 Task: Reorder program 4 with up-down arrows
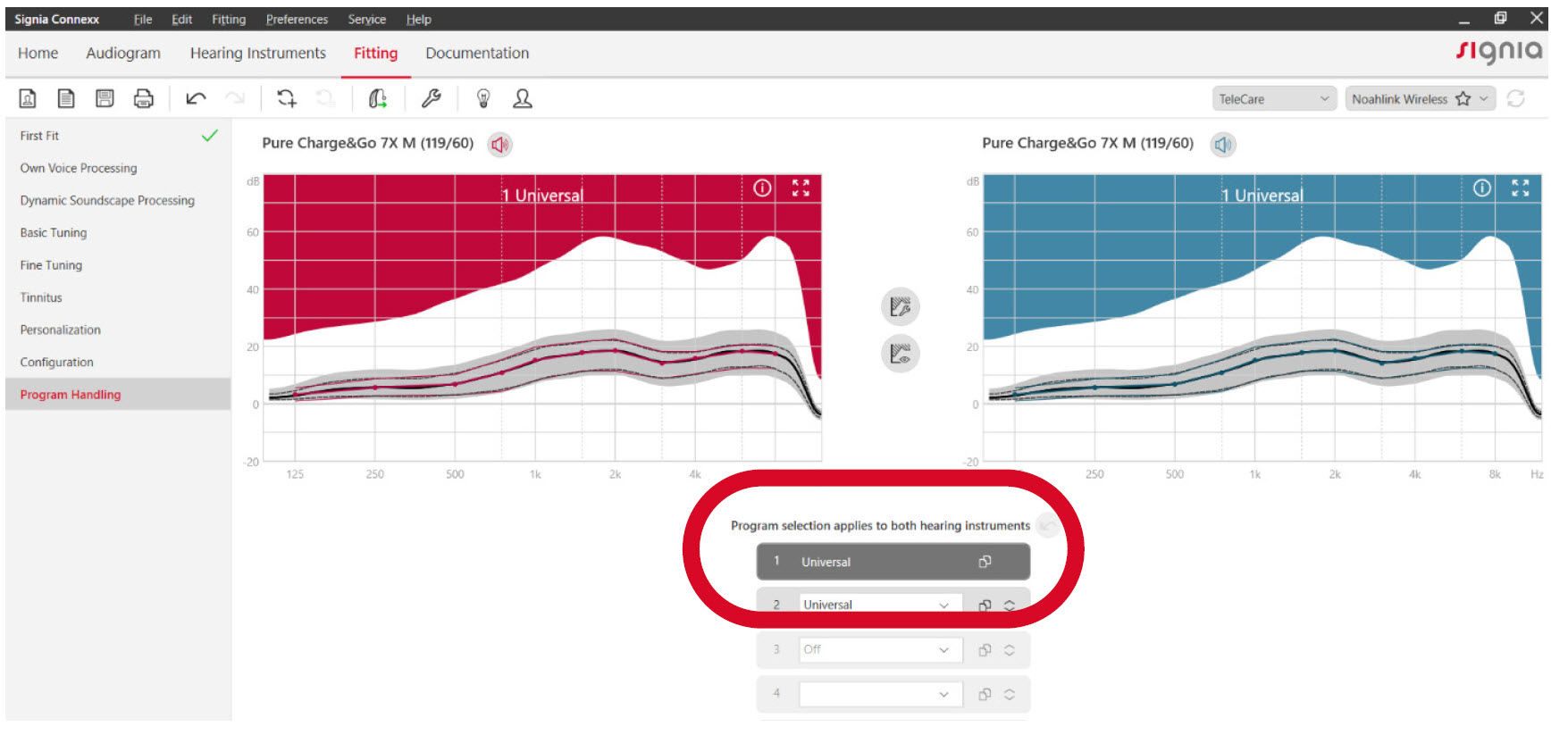(x=1010, y=694)
